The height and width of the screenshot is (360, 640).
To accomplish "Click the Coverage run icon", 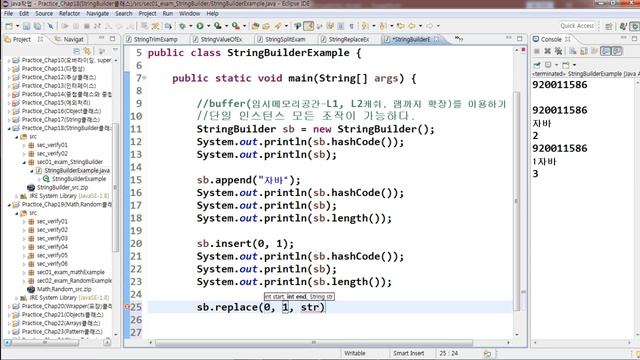I will [x=218, y=26].
